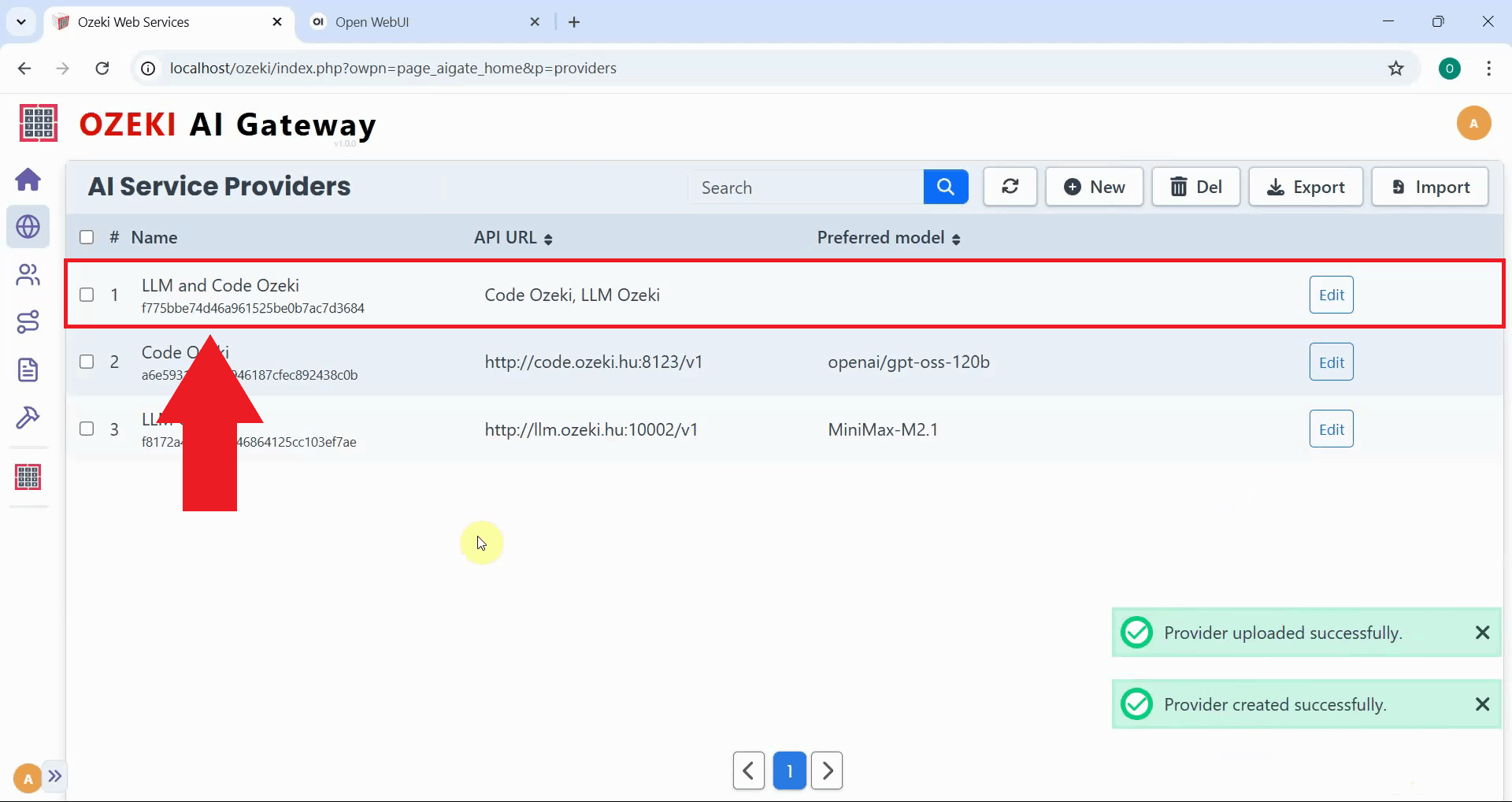1512x802 pixels.
Task: Click the blue search magnifier button
Action: click(x=945, y=188)
